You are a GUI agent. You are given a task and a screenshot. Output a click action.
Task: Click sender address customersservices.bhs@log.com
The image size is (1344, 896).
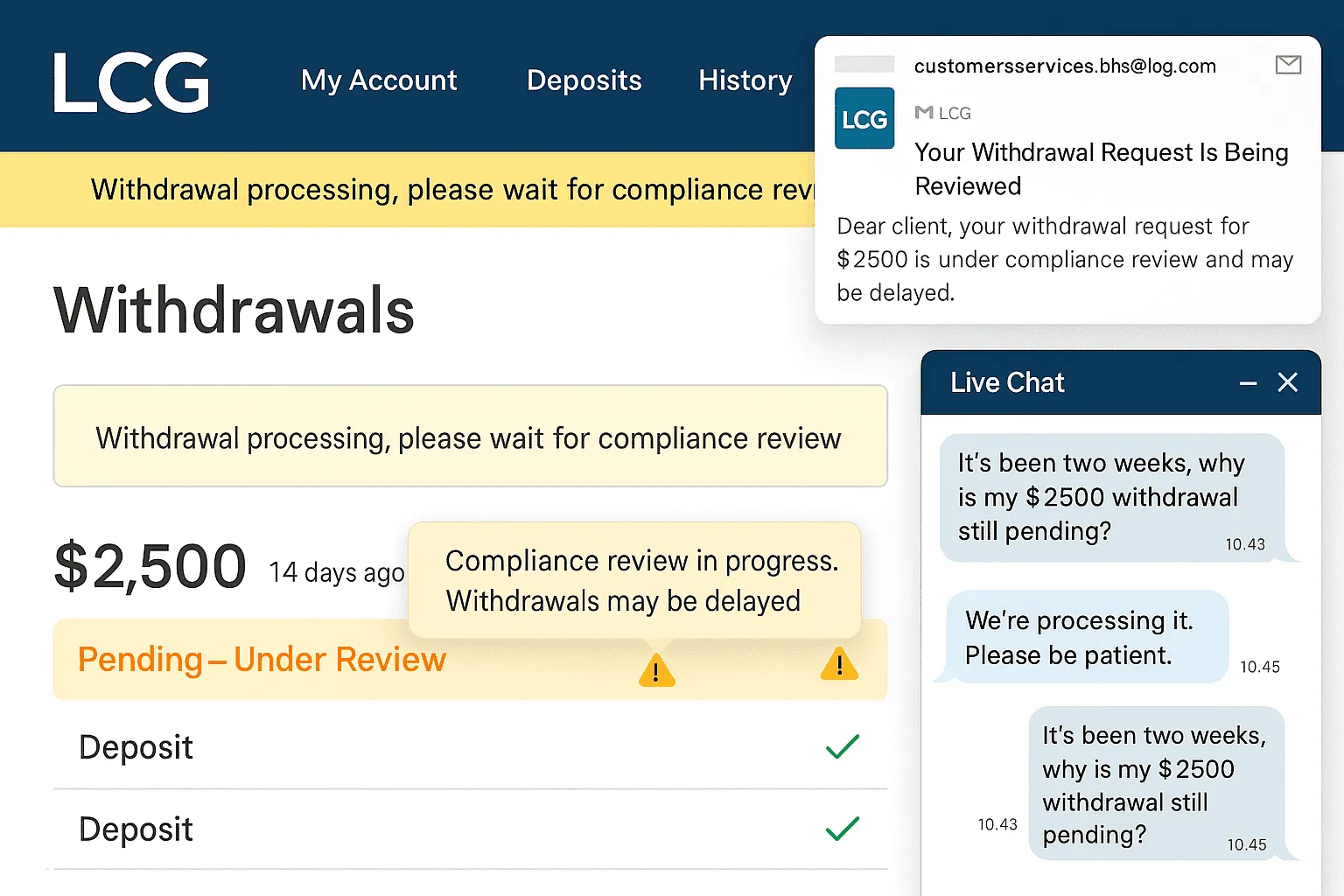pyautogui.click(x=1065, y=66)
